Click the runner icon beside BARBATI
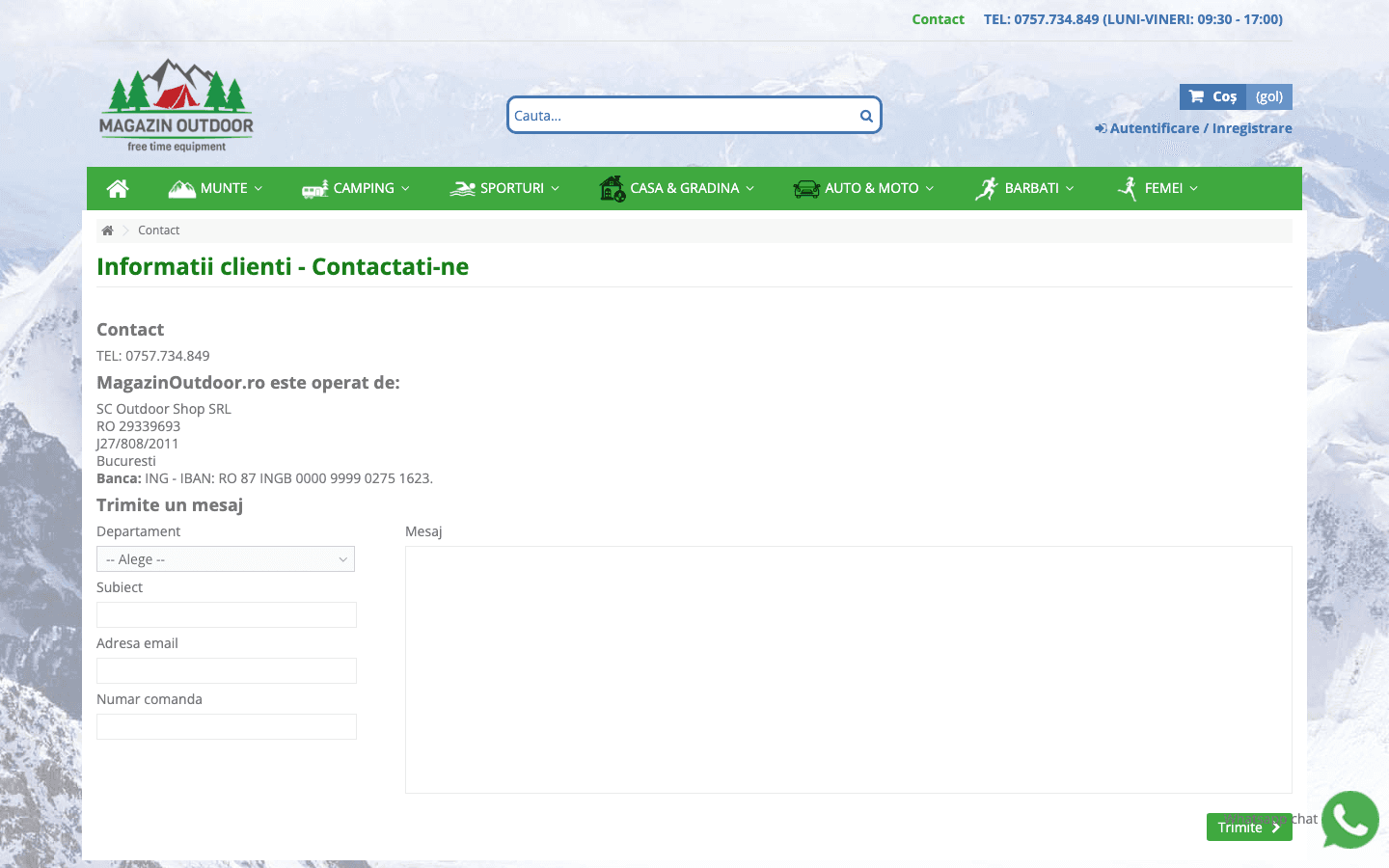 pos(986,188)
